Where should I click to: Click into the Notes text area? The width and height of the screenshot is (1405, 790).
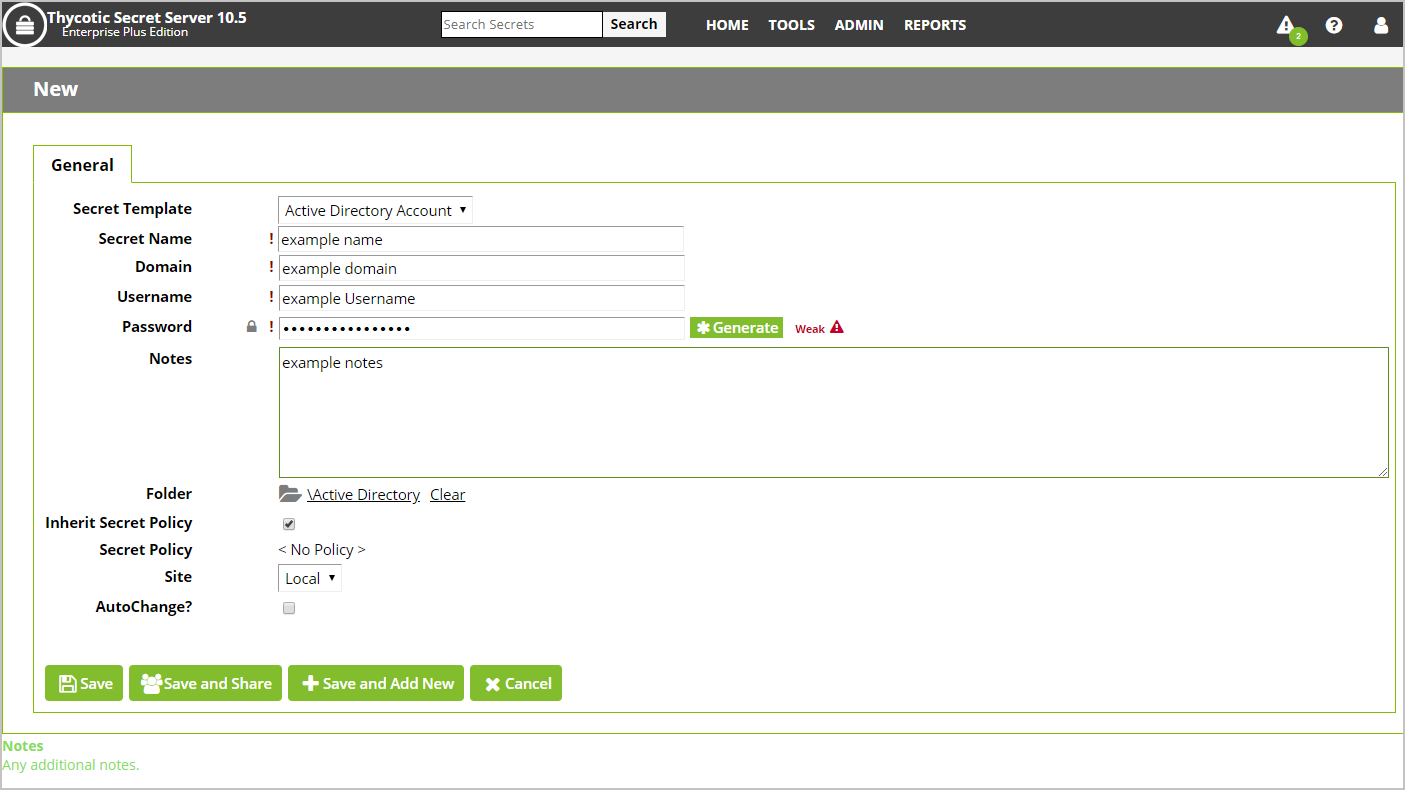click(834, 412)
